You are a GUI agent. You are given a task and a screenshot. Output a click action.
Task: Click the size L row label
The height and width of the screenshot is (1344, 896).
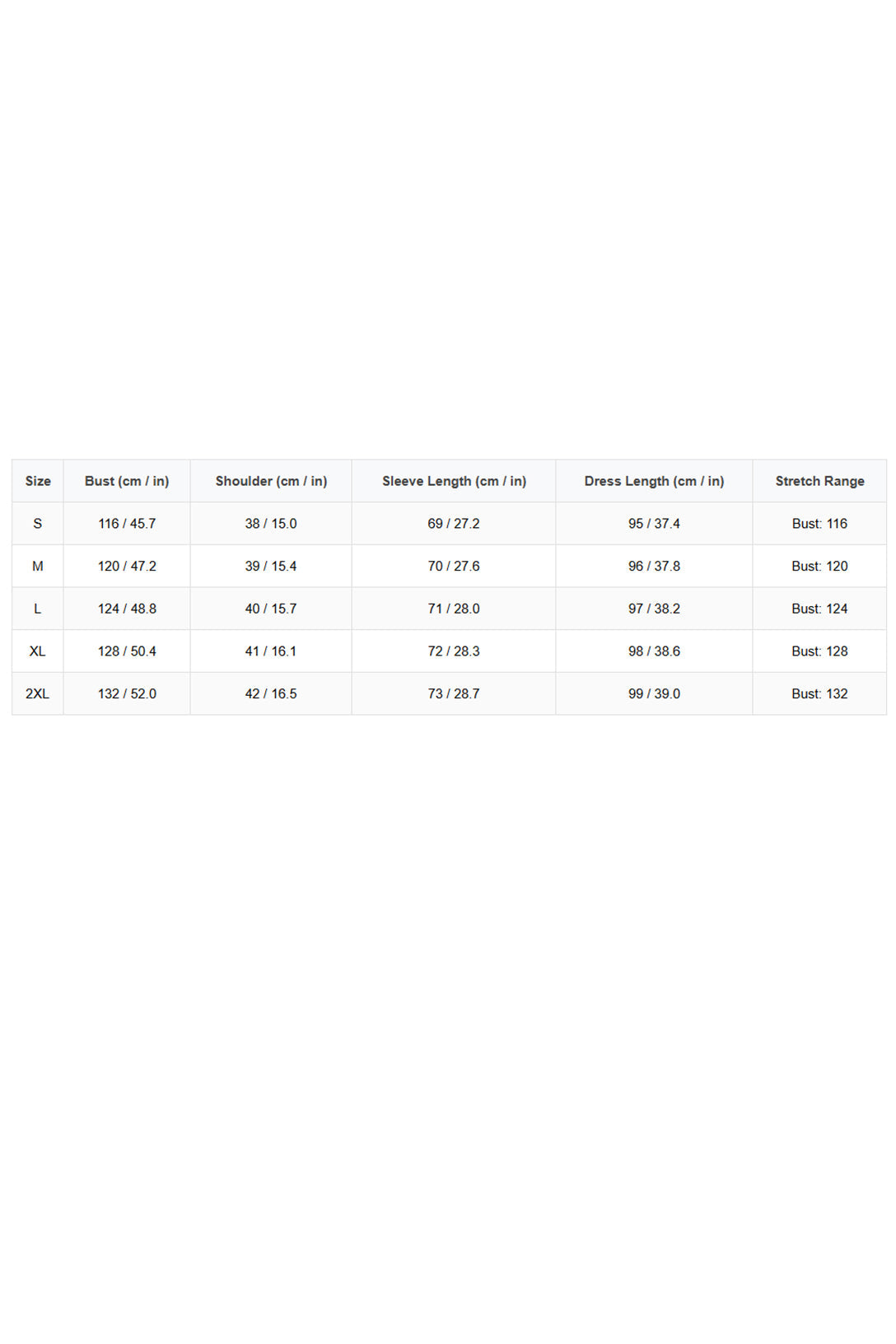[x=38, y=609]
